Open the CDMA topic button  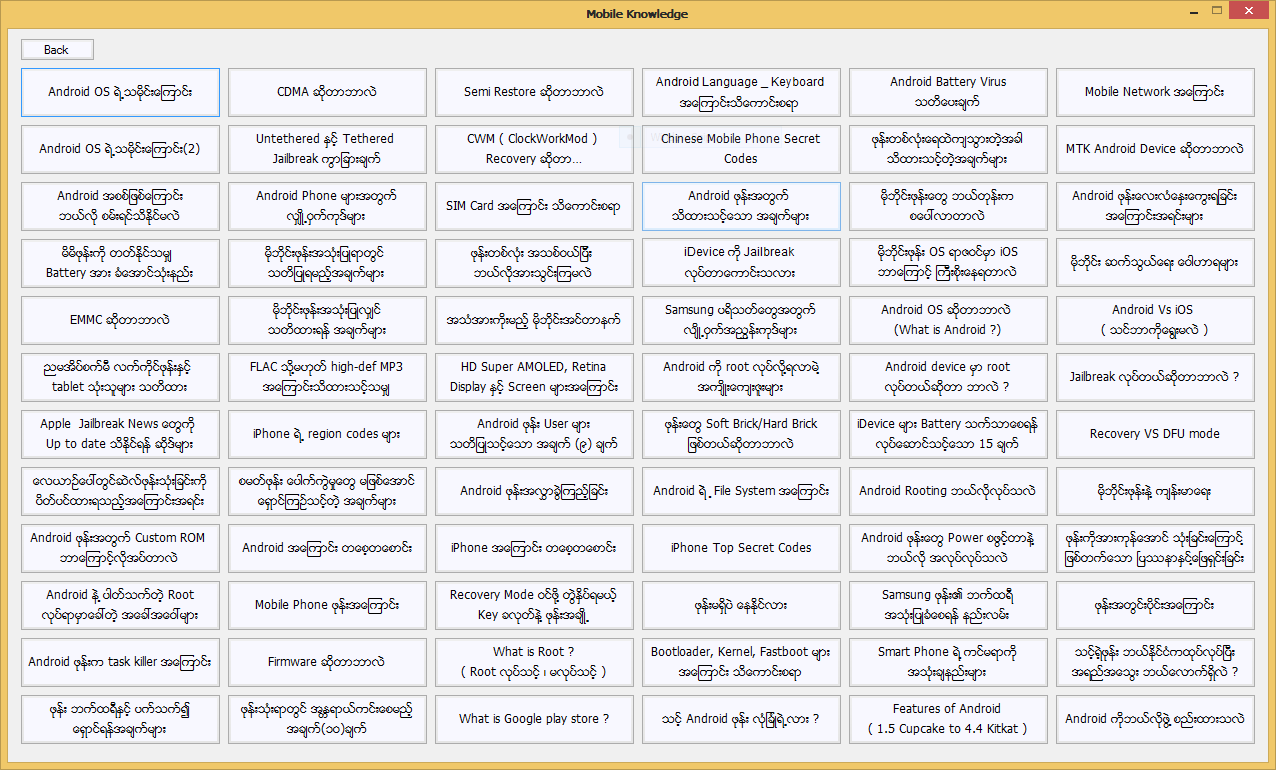tap(327, 92)
